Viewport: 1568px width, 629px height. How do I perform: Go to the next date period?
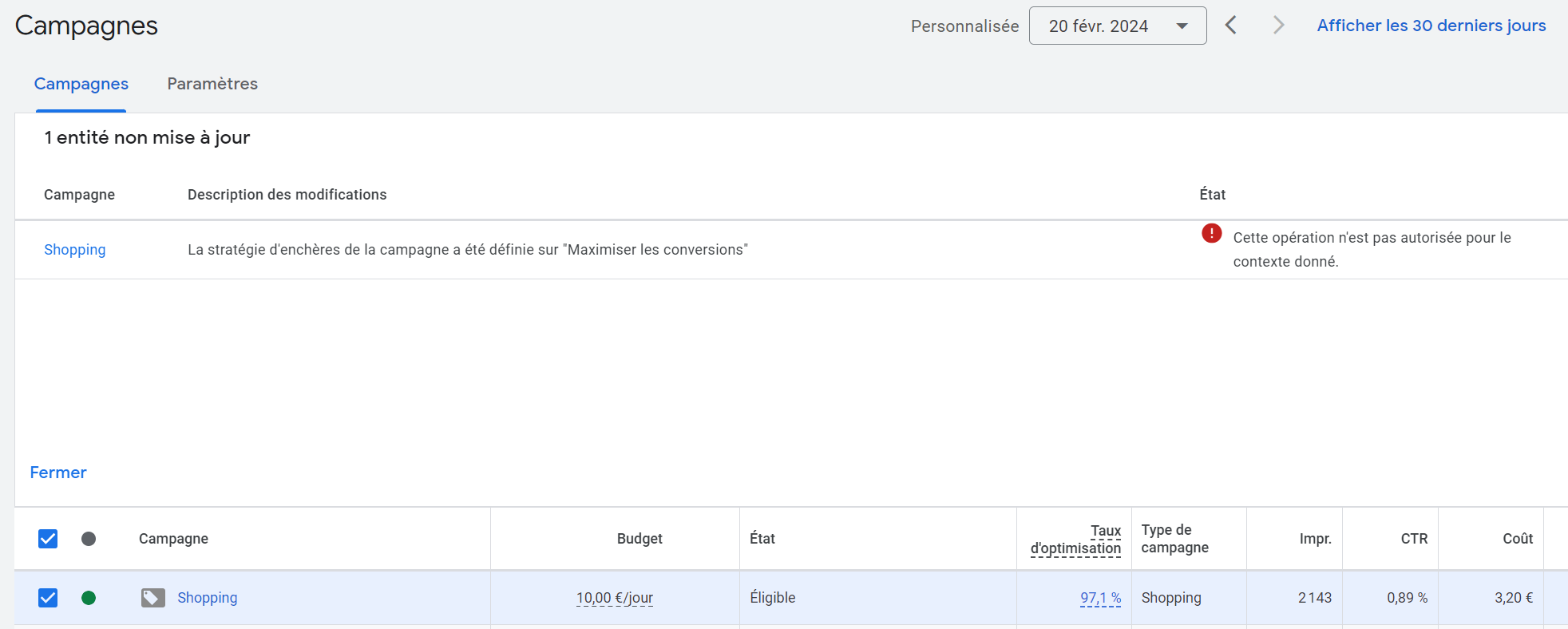tap(1278, 26)
